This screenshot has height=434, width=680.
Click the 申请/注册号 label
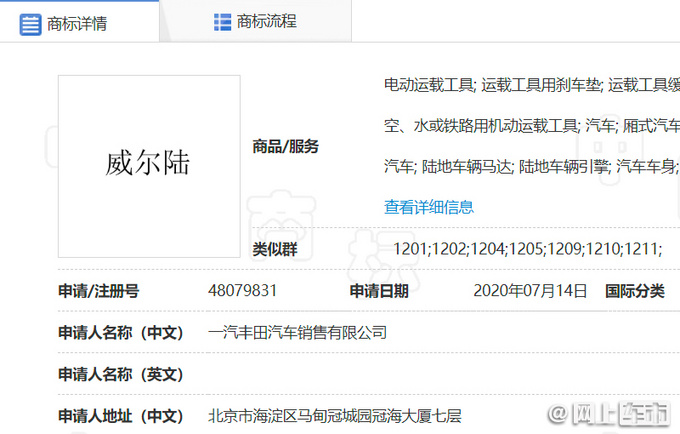click(98, 291)
